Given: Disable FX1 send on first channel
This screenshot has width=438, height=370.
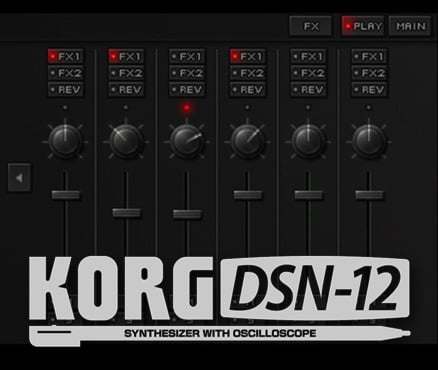Looking at the screenshot, I should pyautogui.click(x=65, y=56).
